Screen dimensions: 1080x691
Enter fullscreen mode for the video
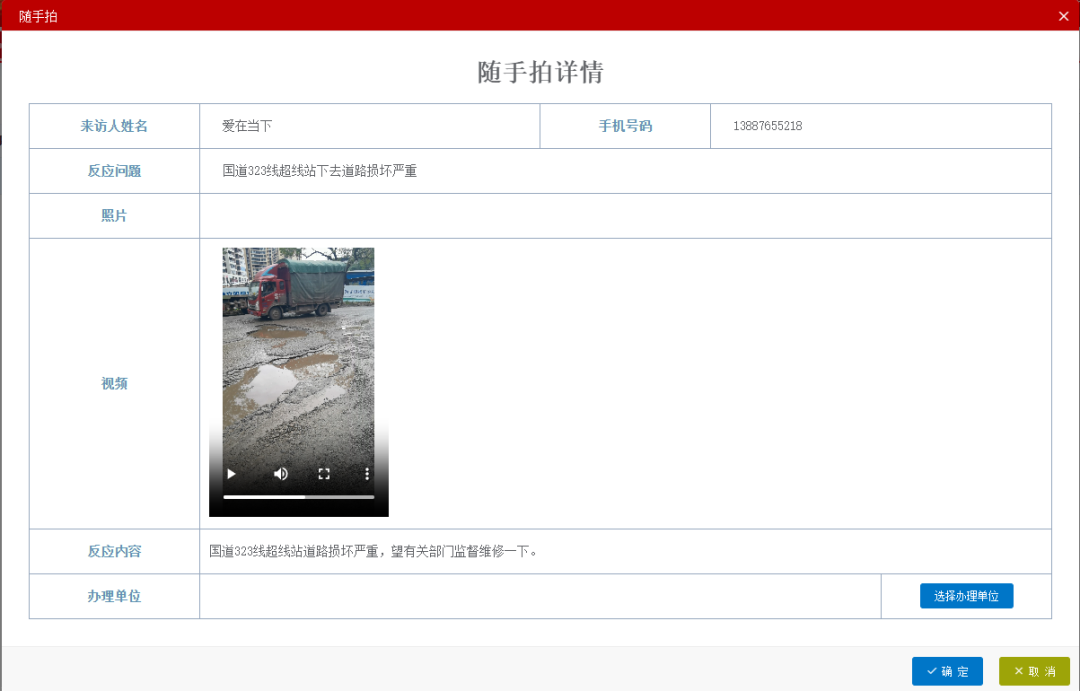tap(324, 474)
